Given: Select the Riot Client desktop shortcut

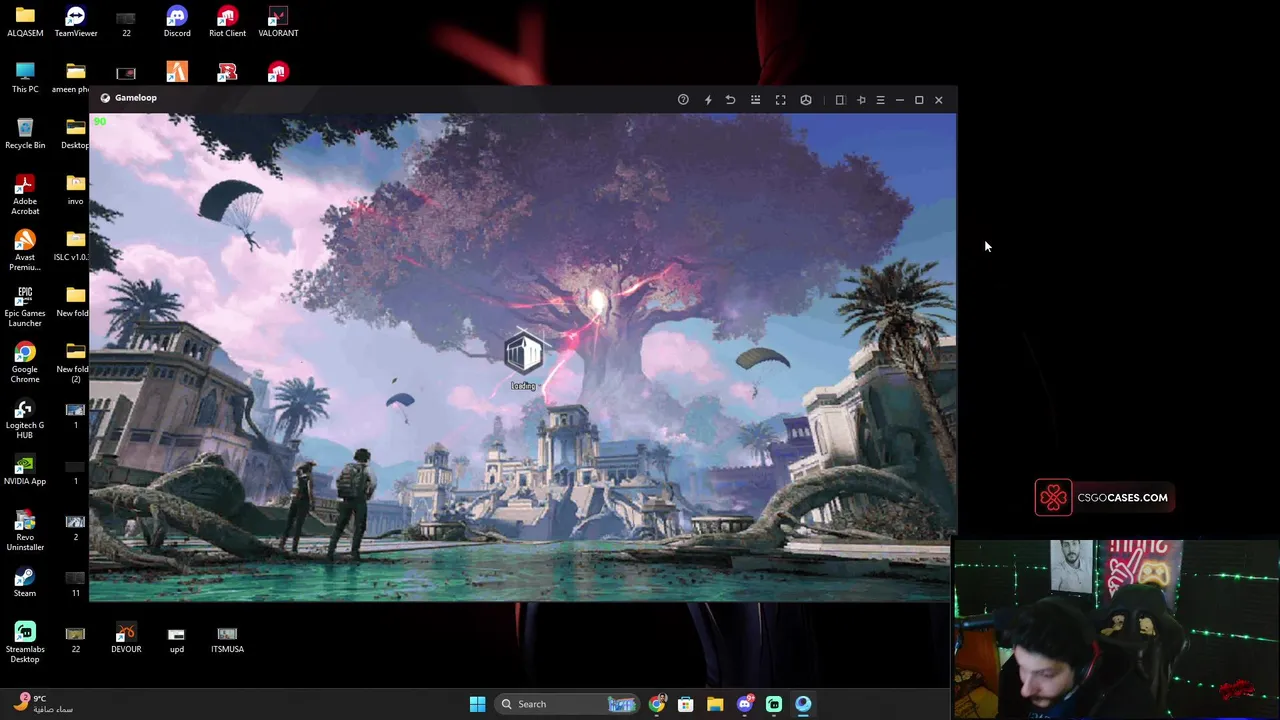Looking at the screenshot, I should pyautogui.click(x=227, y=22).
